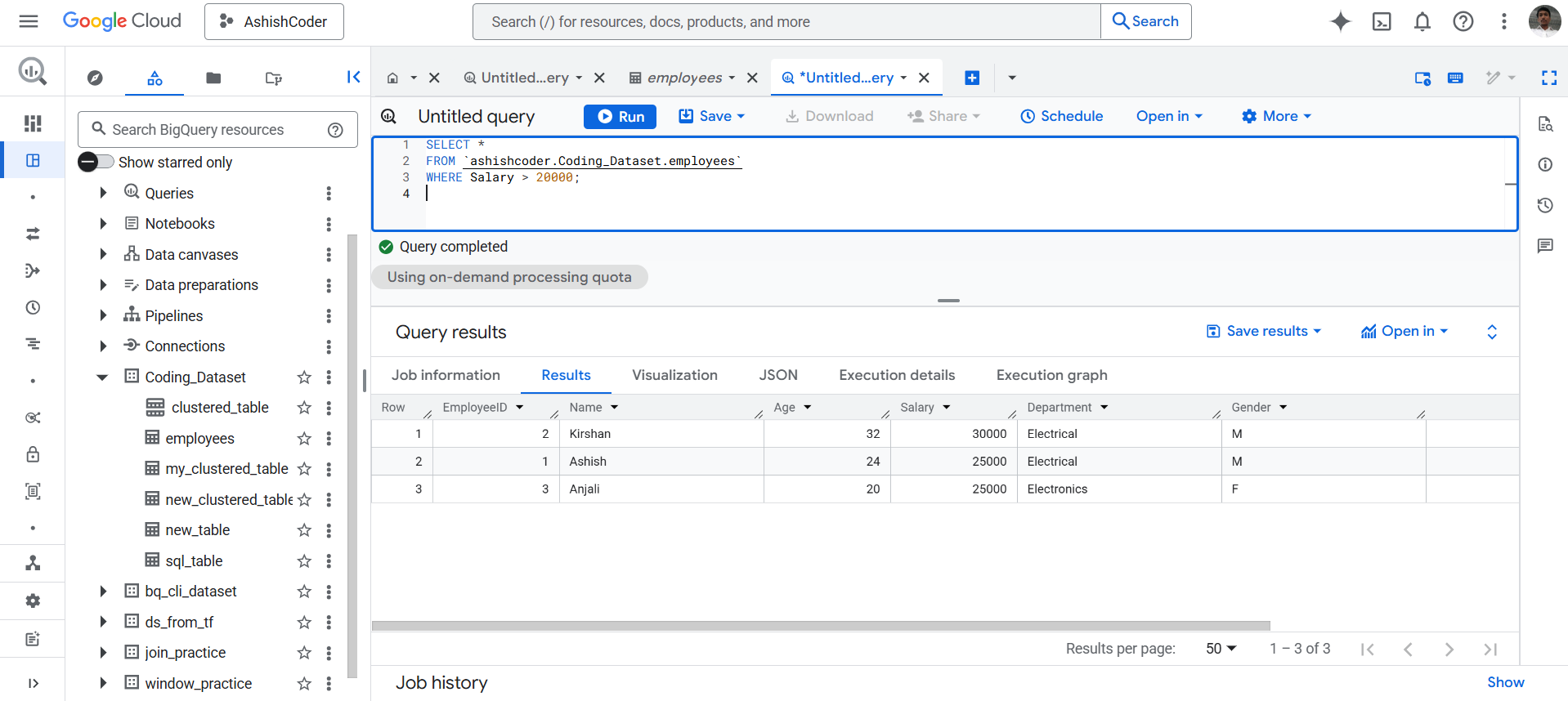
Task: Focus the top Google Cloud search box
Action: (786, 21)
